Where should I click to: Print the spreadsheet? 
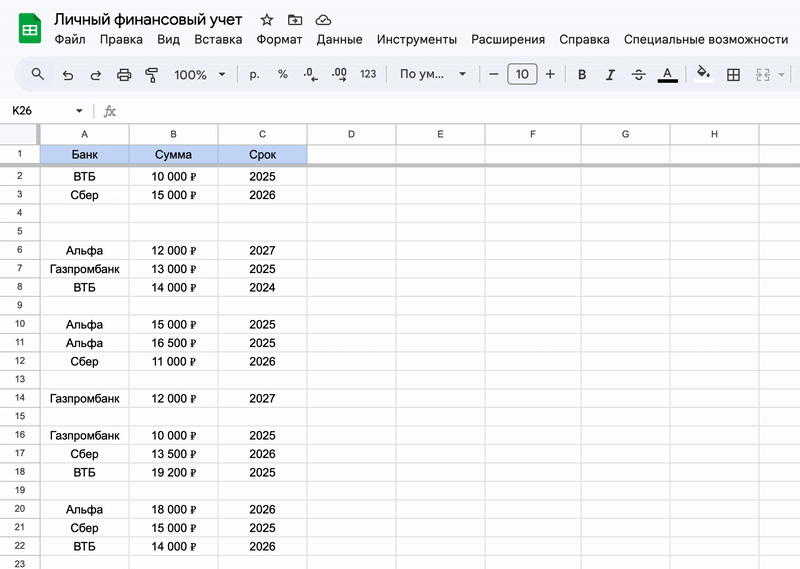tap(124, 75)
